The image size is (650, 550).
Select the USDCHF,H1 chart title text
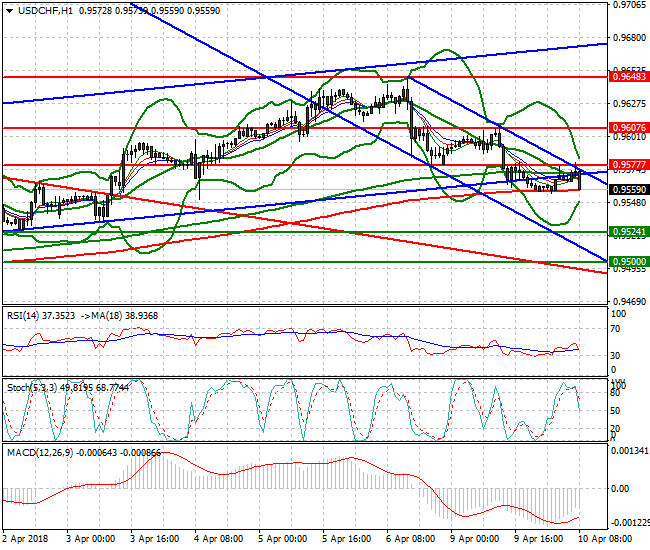click(45, 11)
